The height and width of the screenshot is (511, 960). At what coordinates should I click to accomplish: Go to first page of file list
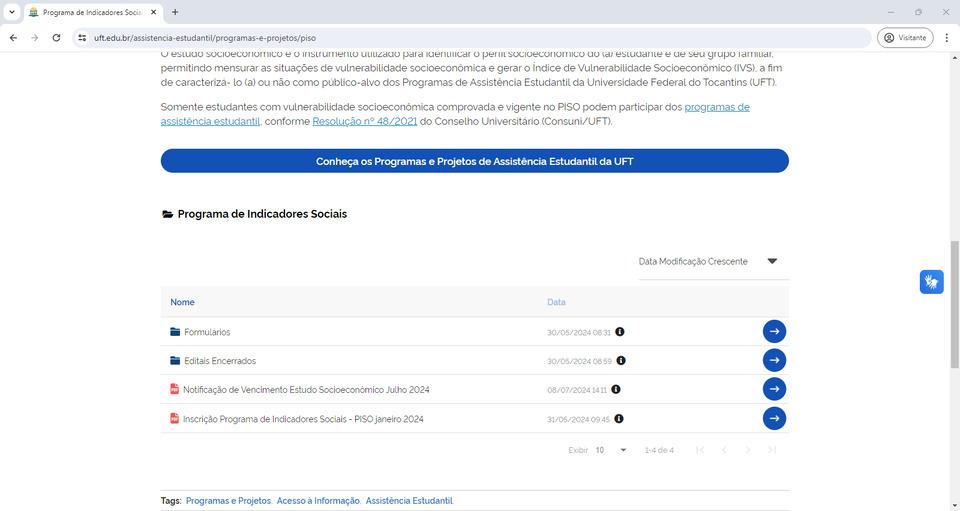pyautogui.click(x=700, y=450)
